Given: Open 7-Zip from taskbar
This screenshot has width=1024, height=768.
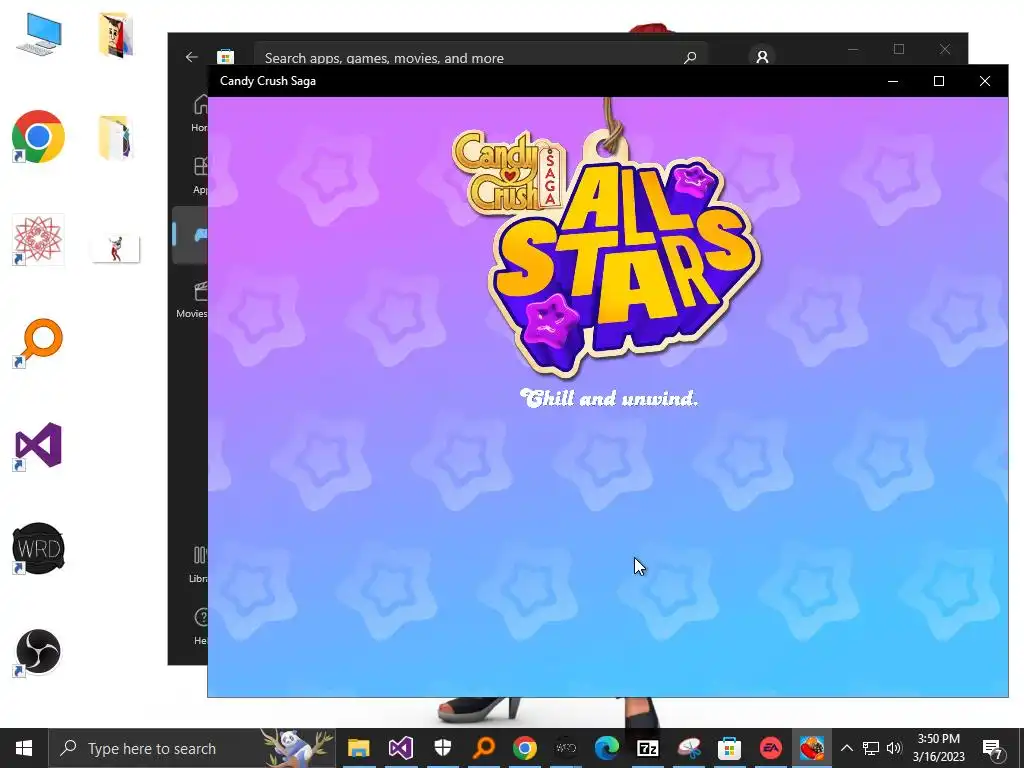Looking at the screenshot, I should tap(647, 748).
